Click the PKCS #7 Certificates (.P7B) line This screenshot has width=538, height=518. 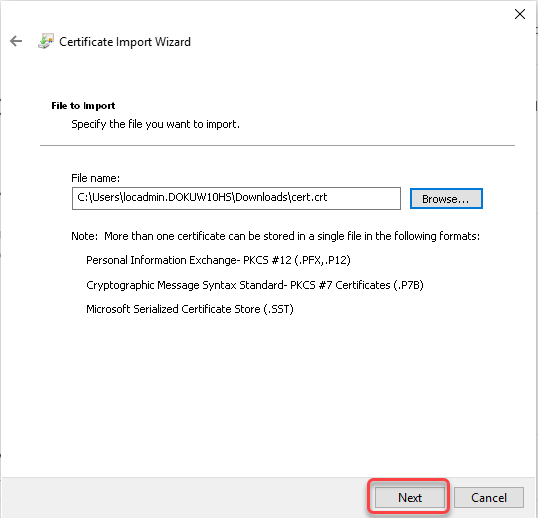(x=255, y=285)
